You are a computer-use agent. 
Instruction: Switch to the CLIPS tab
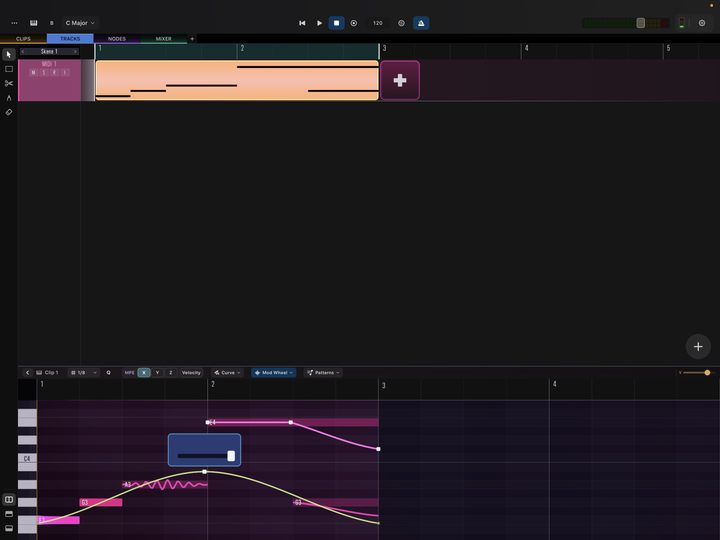point(23,39)
